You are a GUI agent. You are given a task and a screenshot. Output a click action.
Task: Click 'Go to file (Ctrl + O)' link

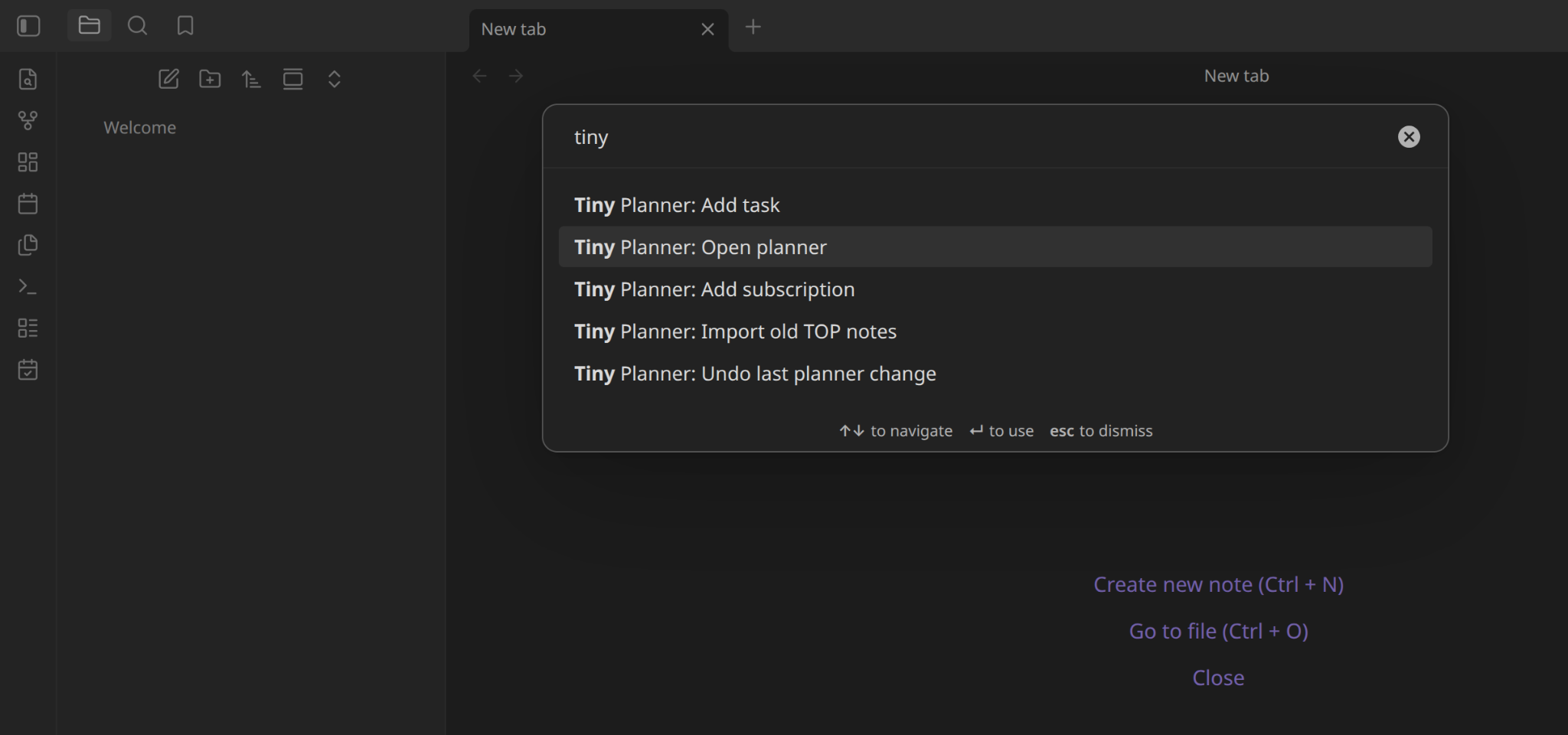coord(1218,631)
